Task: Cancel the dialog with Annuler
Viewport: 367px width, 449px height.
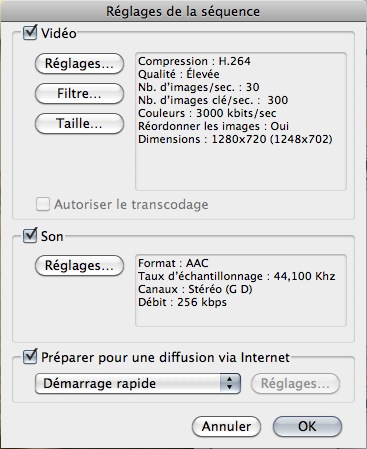Action: pyautogui.click(x=226, y=426)
